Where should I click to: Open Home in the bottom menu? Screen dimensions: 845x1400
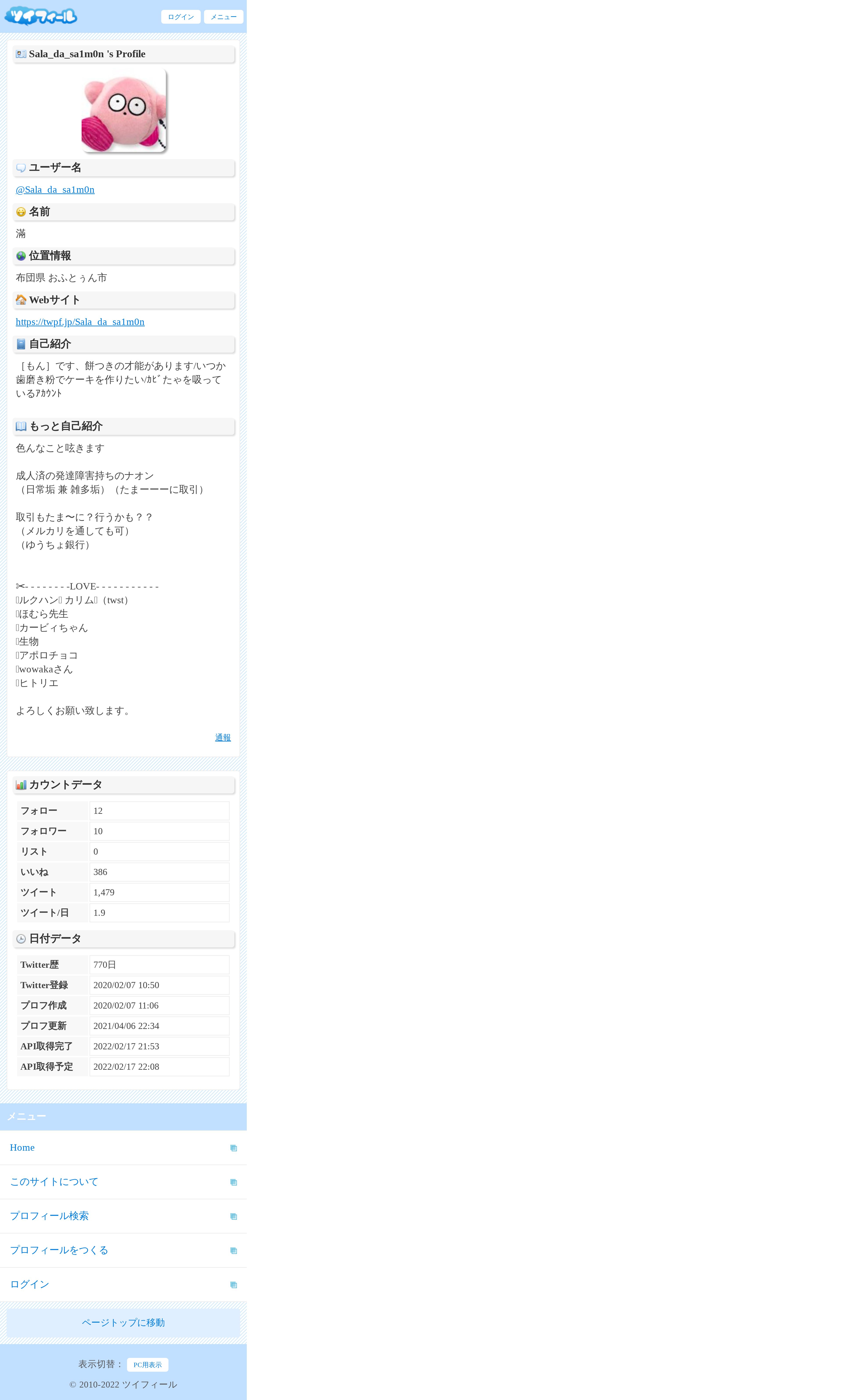[x=123, y=1148]
